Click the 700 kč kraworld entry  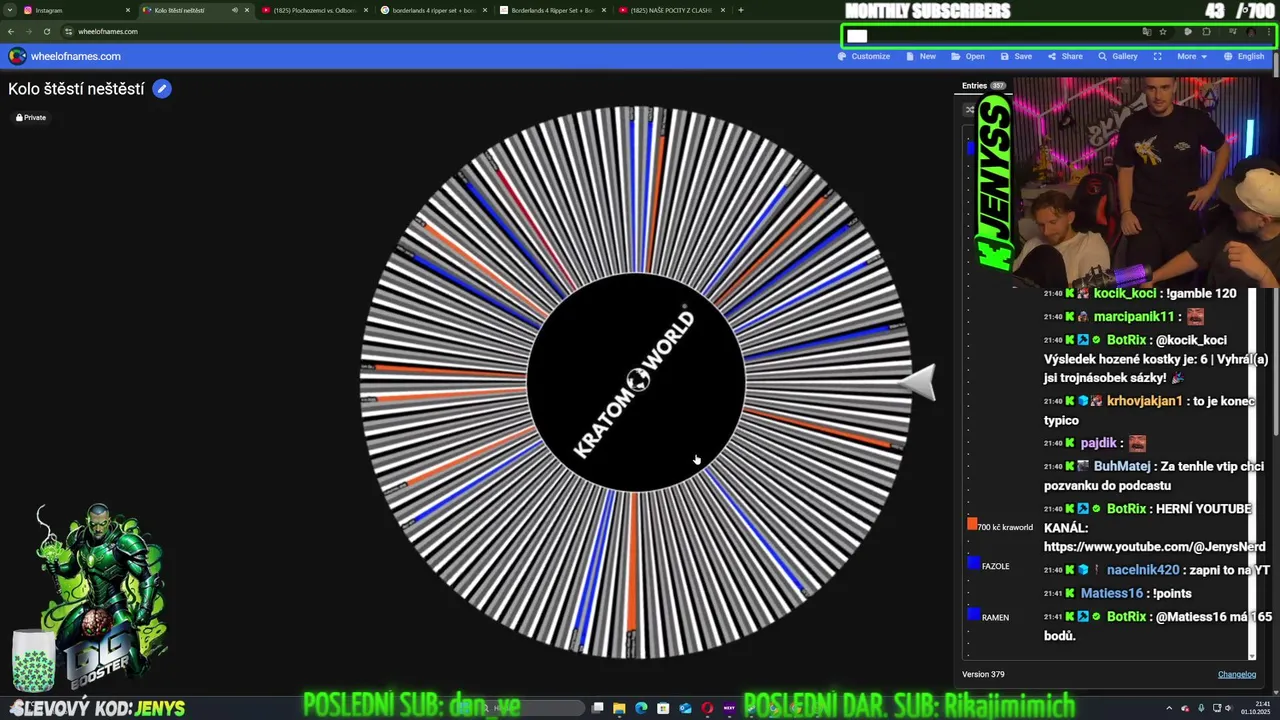coord(1005,527)
